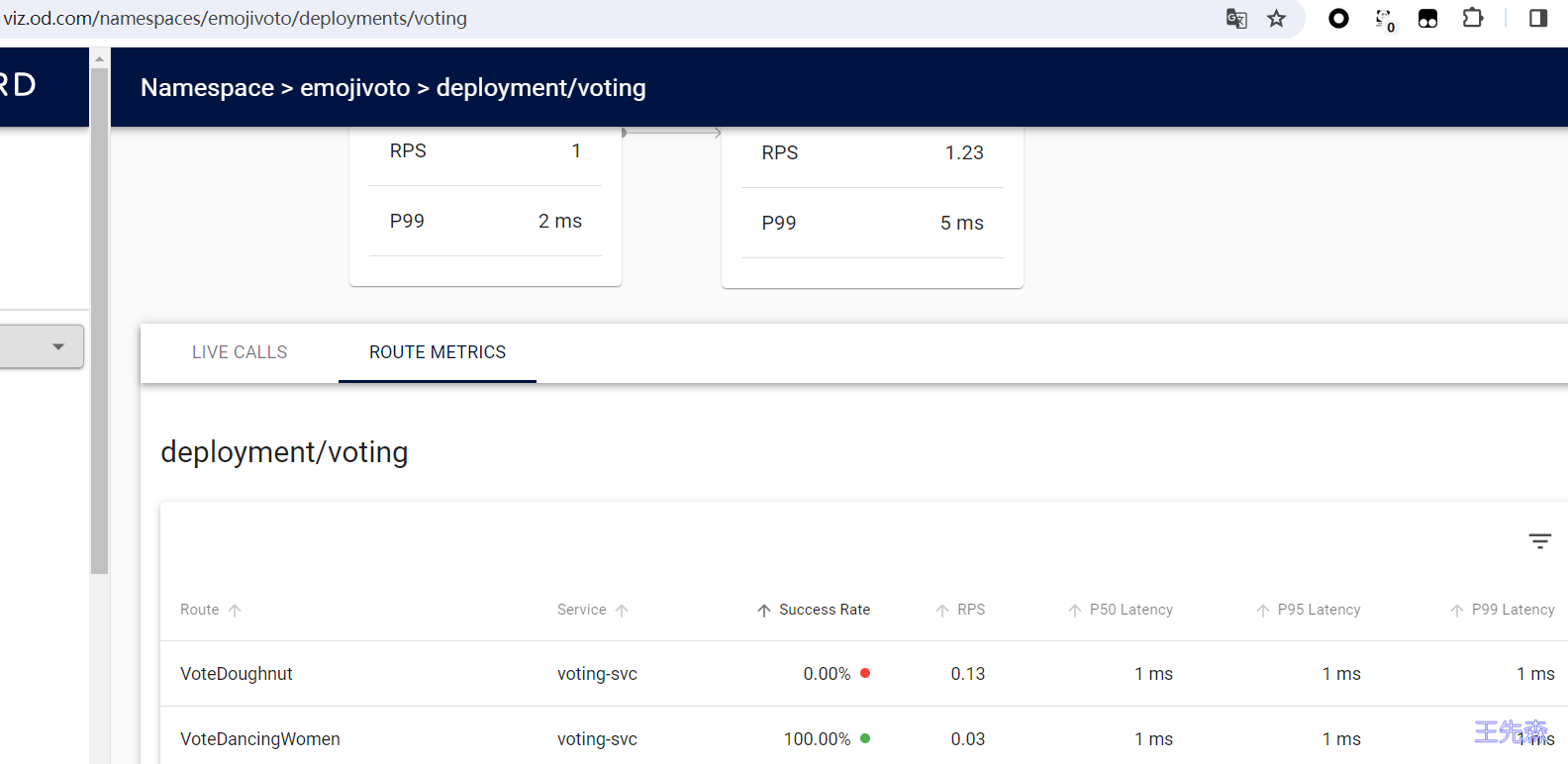Sort the table by P50 Latency

pyautogui.click(x=1130, y=610)
